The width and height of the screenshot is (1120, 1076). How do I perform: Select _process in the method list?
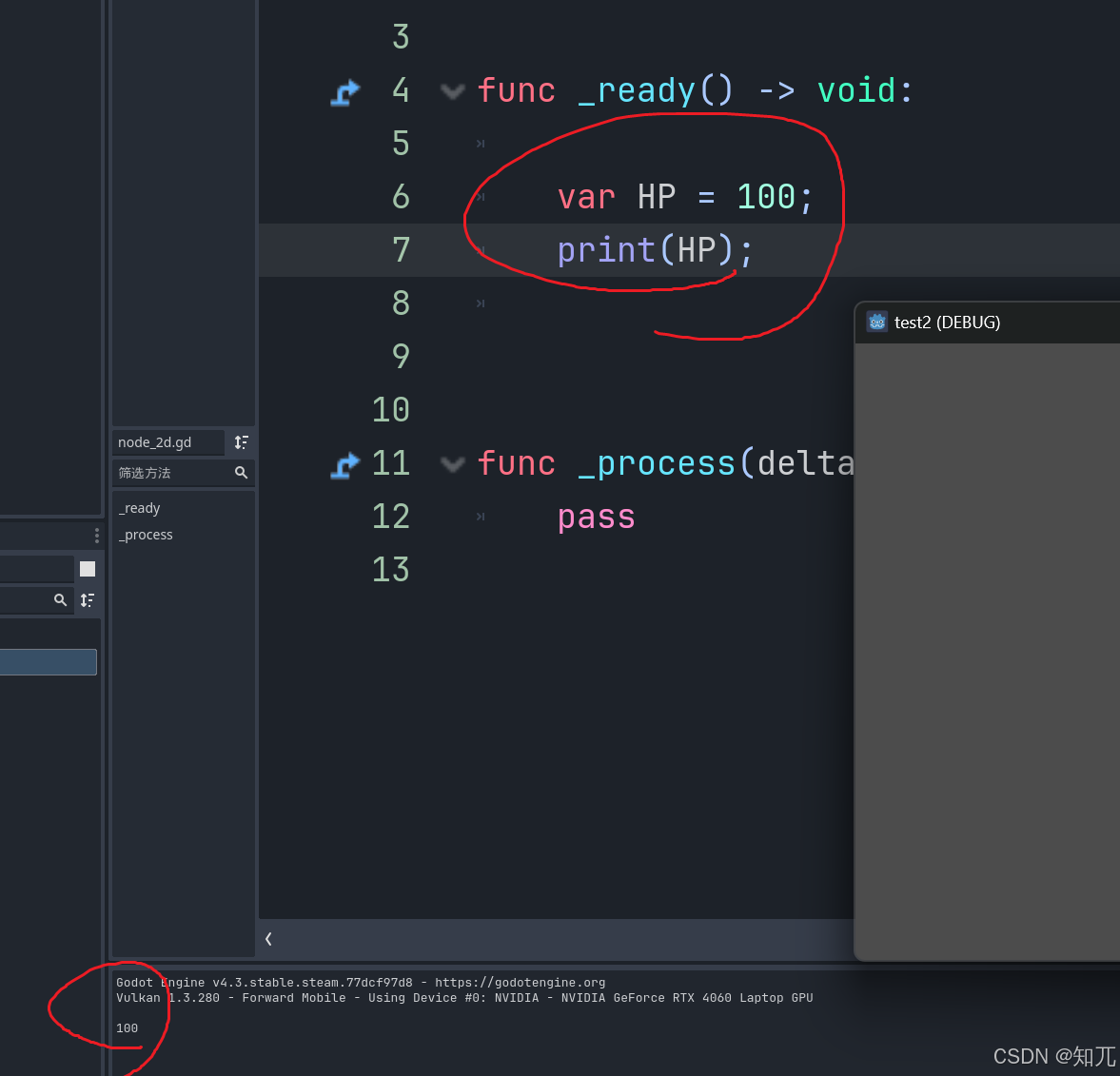pos(145,534)
